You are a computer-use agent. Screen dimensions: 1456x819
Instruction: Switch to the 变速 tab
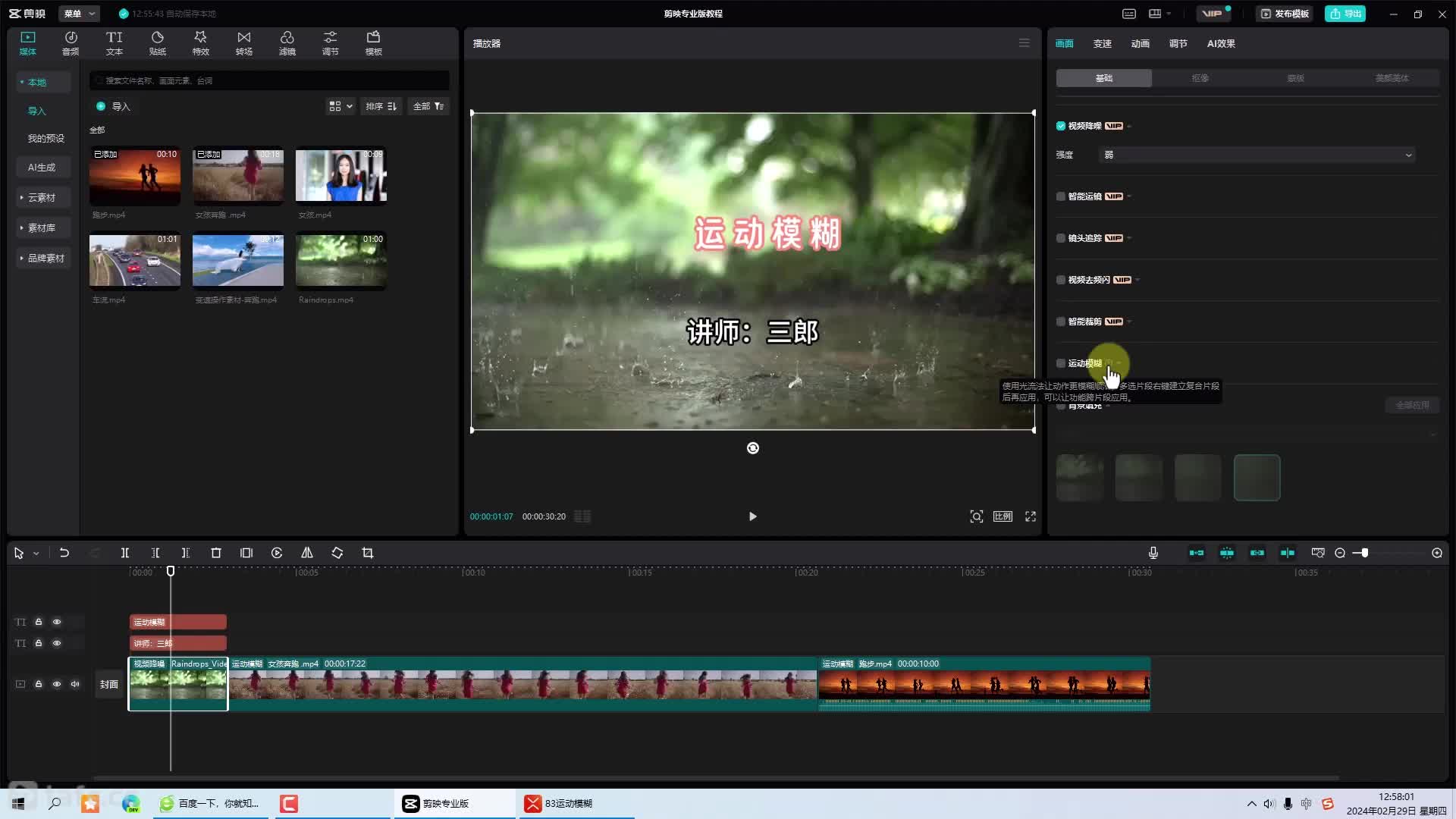coord(1102,44)
